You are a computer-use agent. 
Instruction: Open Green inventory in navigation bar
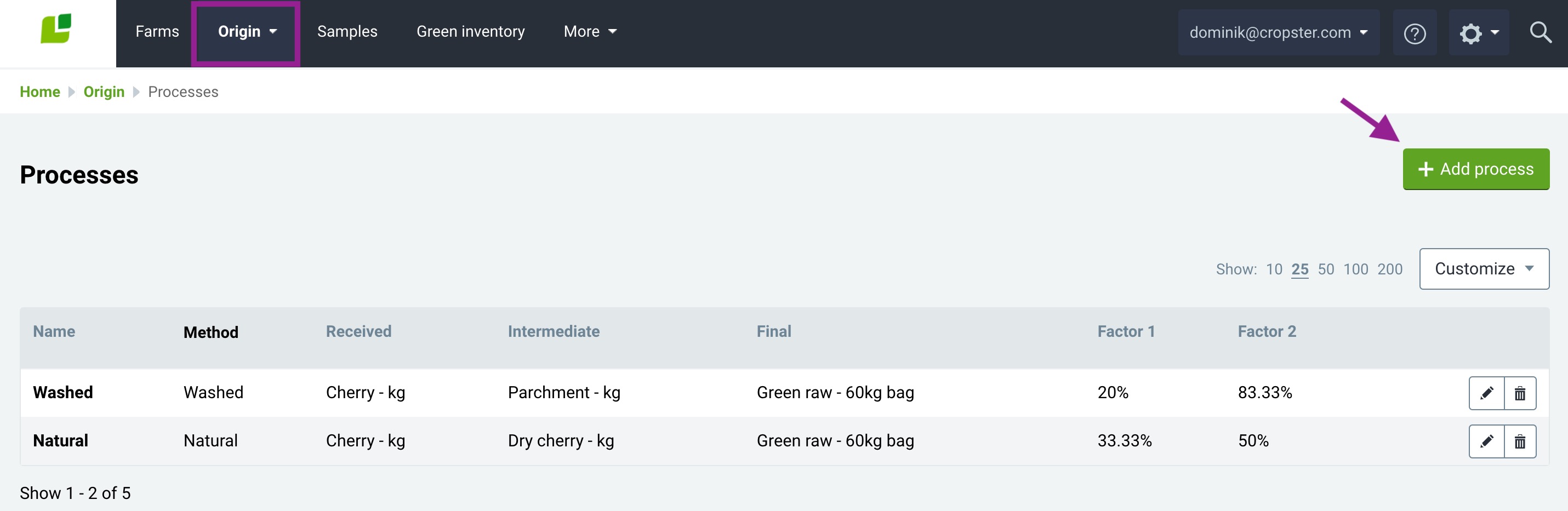click(x=471, y=32)
